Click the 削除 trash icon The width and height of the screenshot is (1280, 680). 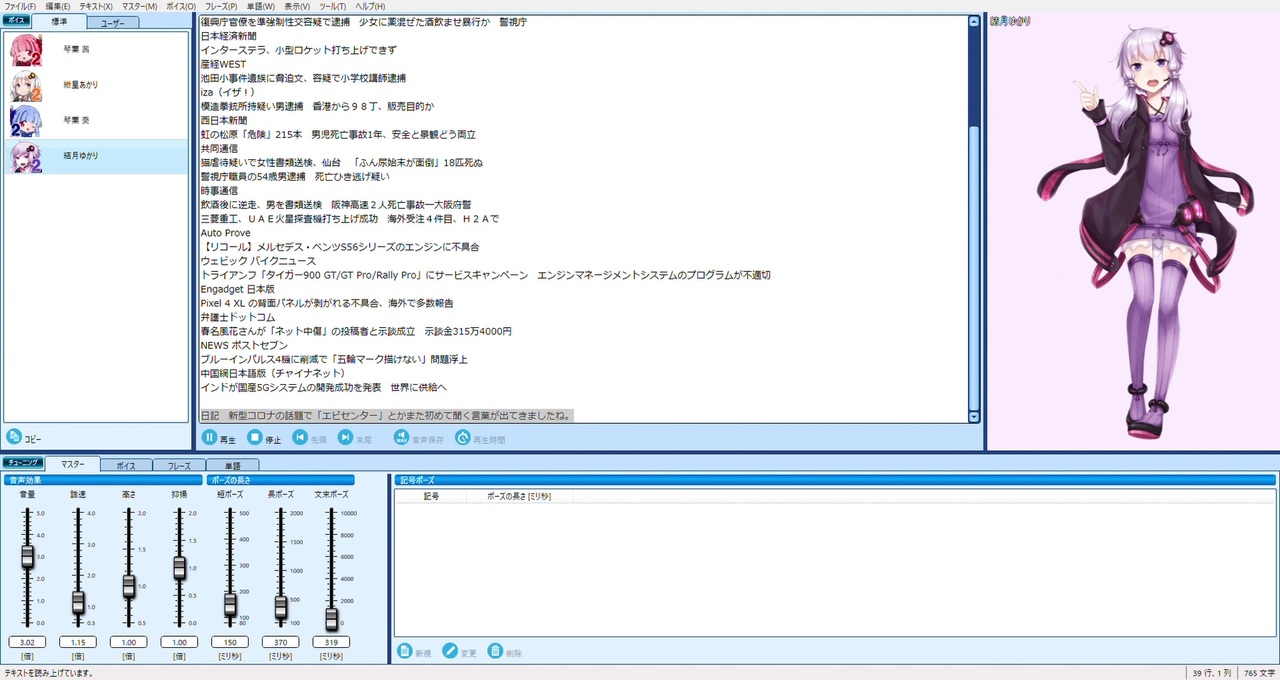click(x=495, y=651)
